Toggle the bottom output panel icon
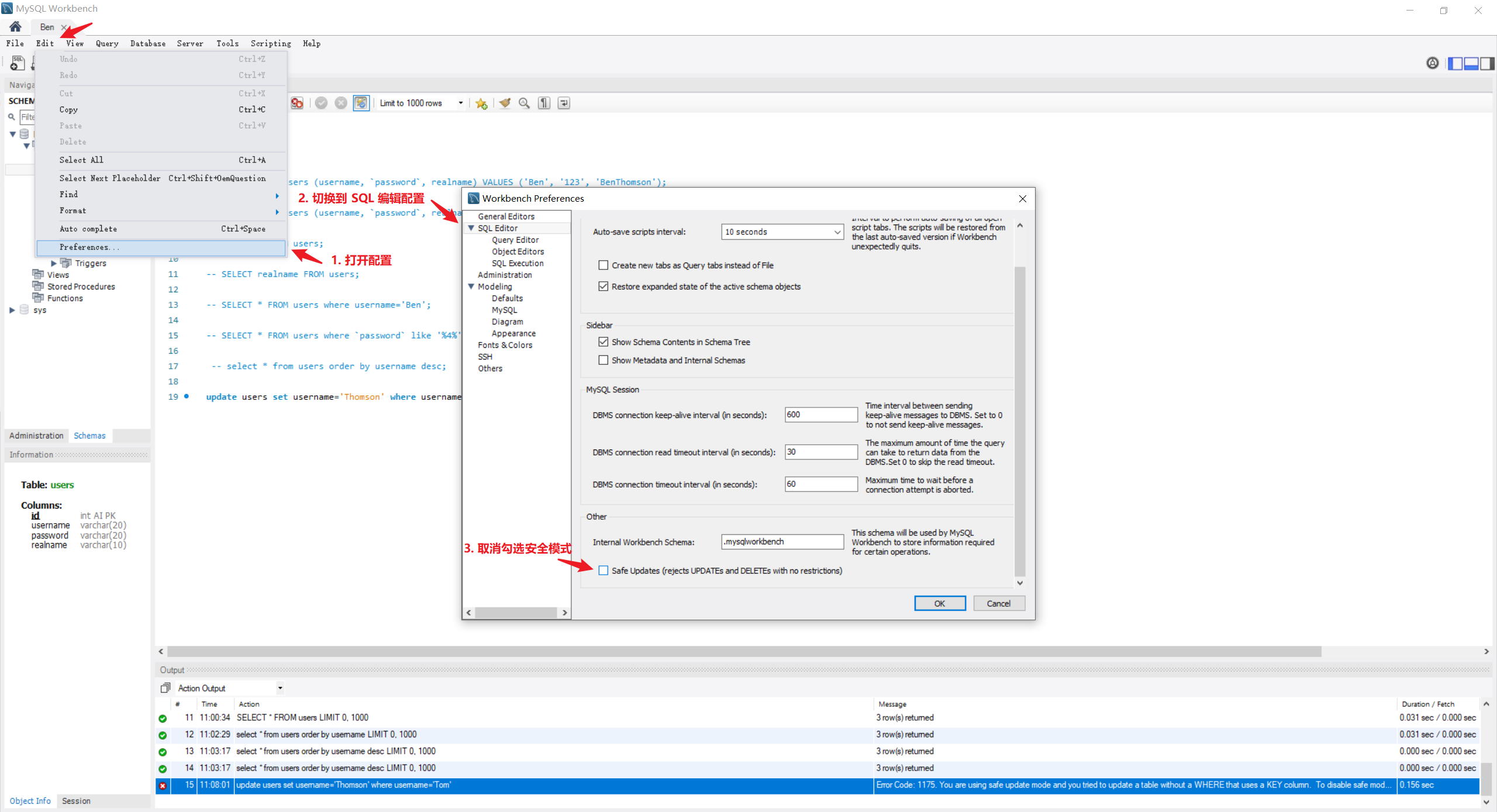This screenshot has height=812, width=1497. (x=1471, y=63)
